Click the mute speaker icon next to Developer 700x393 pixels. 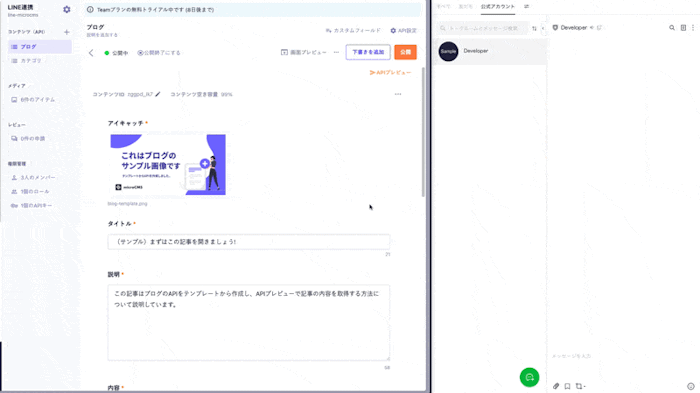[x=592, y=28]
